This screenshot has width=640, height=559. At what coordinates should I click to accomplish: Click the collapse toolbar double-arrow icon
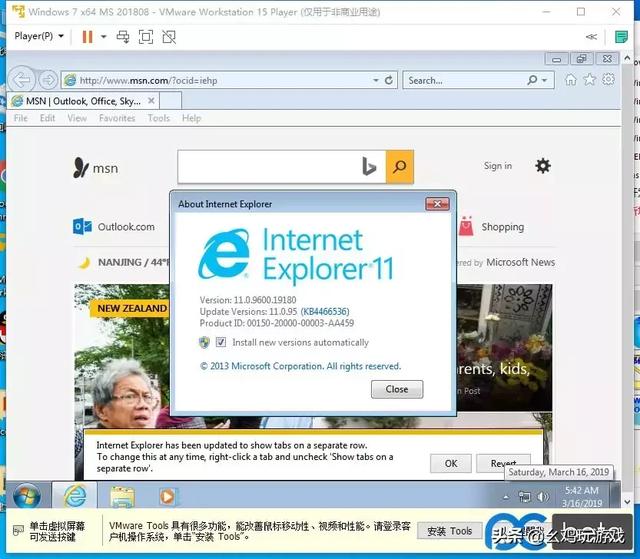coord(591,37)
